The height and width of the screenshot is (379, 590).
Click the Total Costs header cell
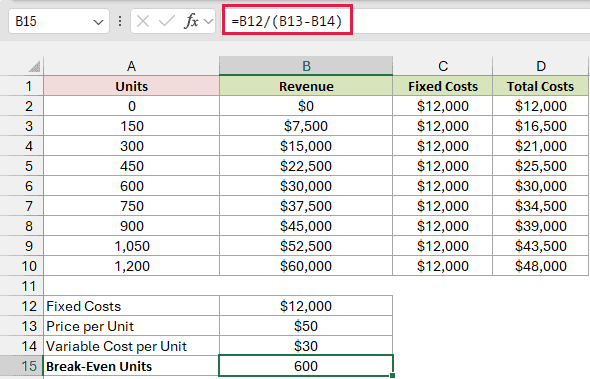540,86
